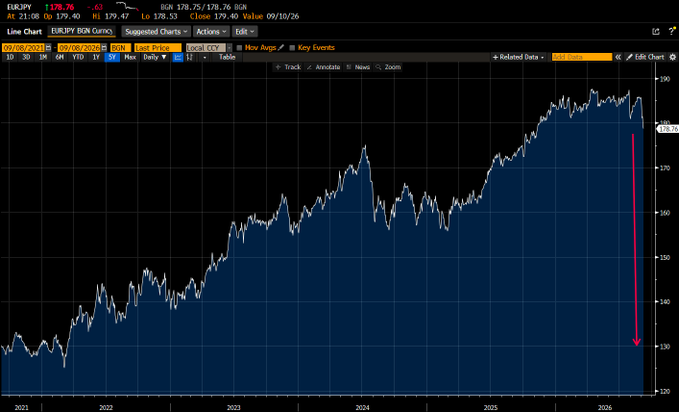The width and height of the screenshot is (679, 412).
Task: Open the Daily periodicity dropdown
Action: coord(155,57)
